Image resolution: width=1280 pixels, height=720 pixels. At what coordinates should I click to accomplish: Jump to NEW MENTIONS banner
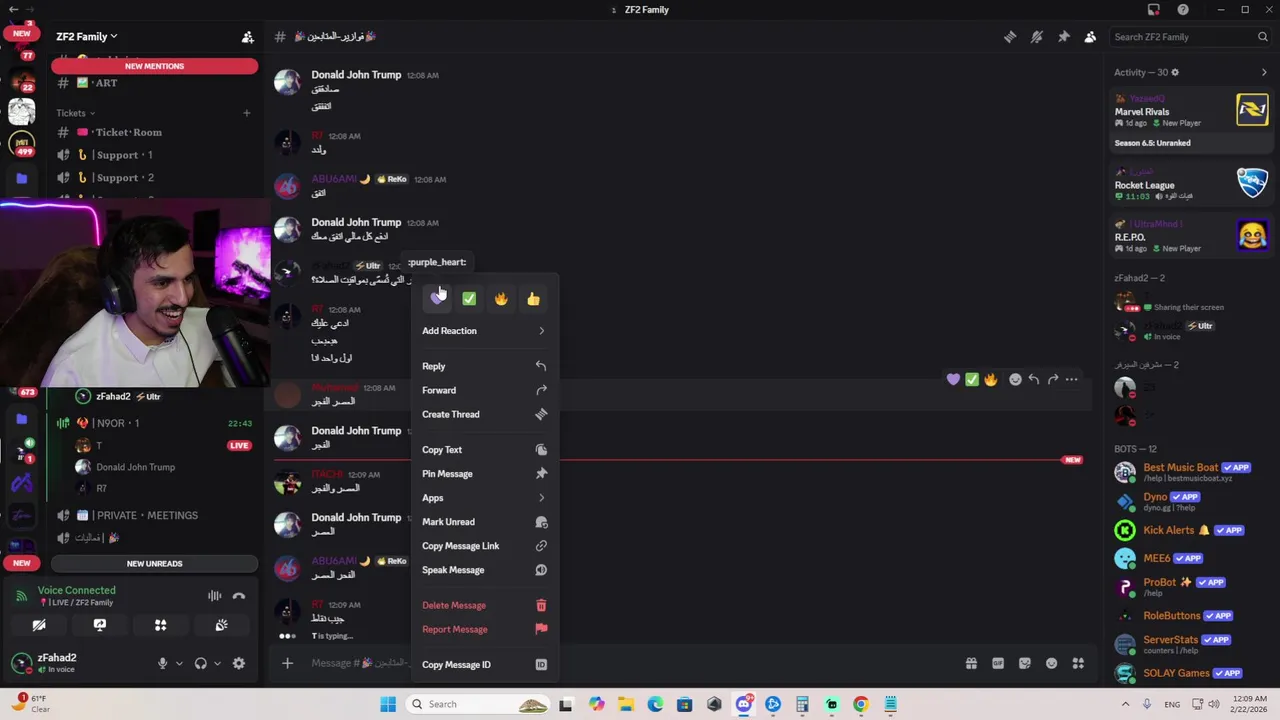point(154,66)
